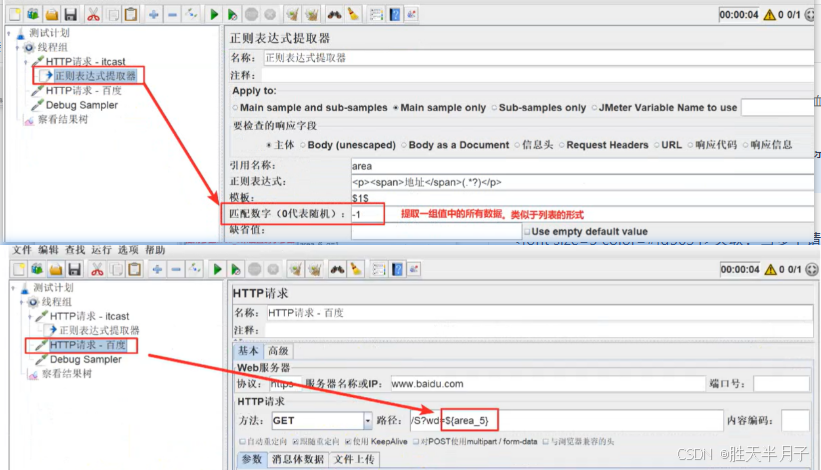Select 'Body (unescaped)' radio option
Viewport: 821px width, 470px height.
pyautogui.click(x=303, y=145)
